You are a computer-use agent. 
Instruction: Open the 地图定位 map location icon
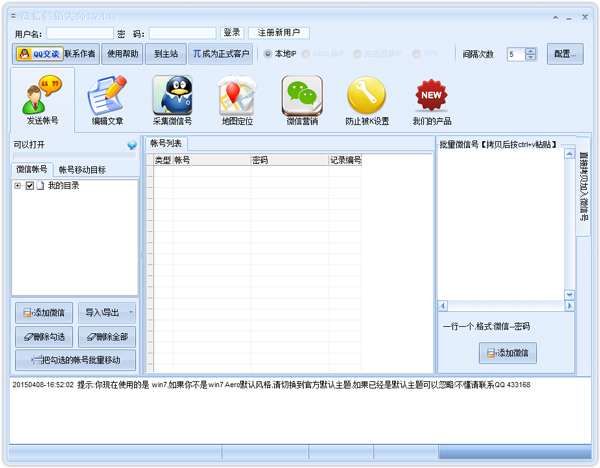[237, 100]
